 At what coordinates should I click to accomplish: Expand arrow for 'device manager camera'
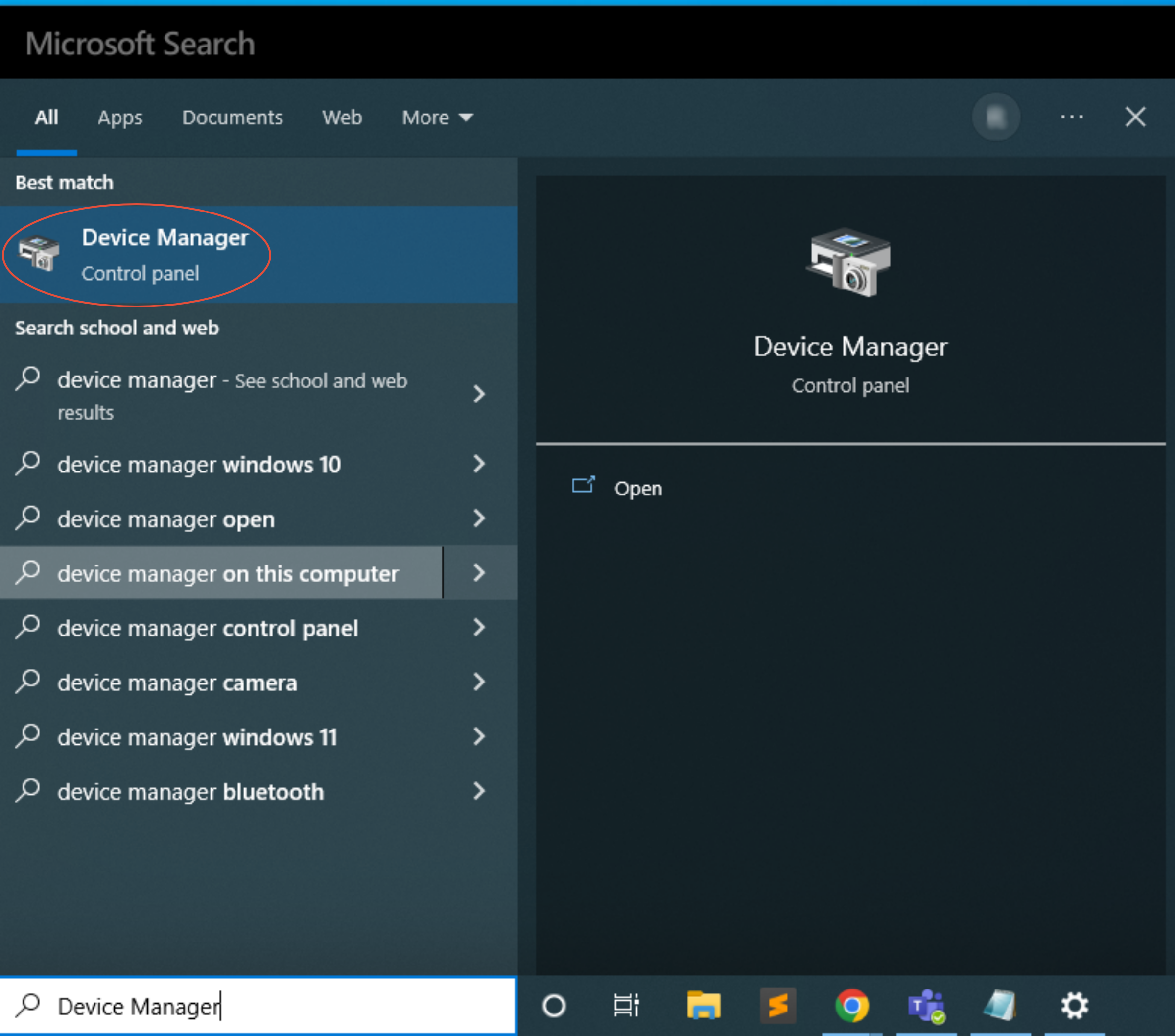[x=478, y=682]
